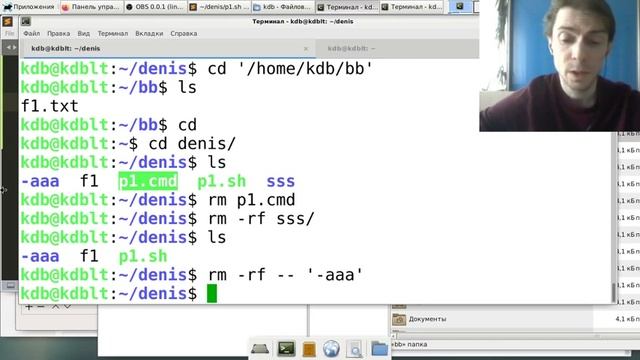This screenshot has width=640, height=360.
Task: Click the tab navigation arrows in Sublime window
Action: (10, 48)
